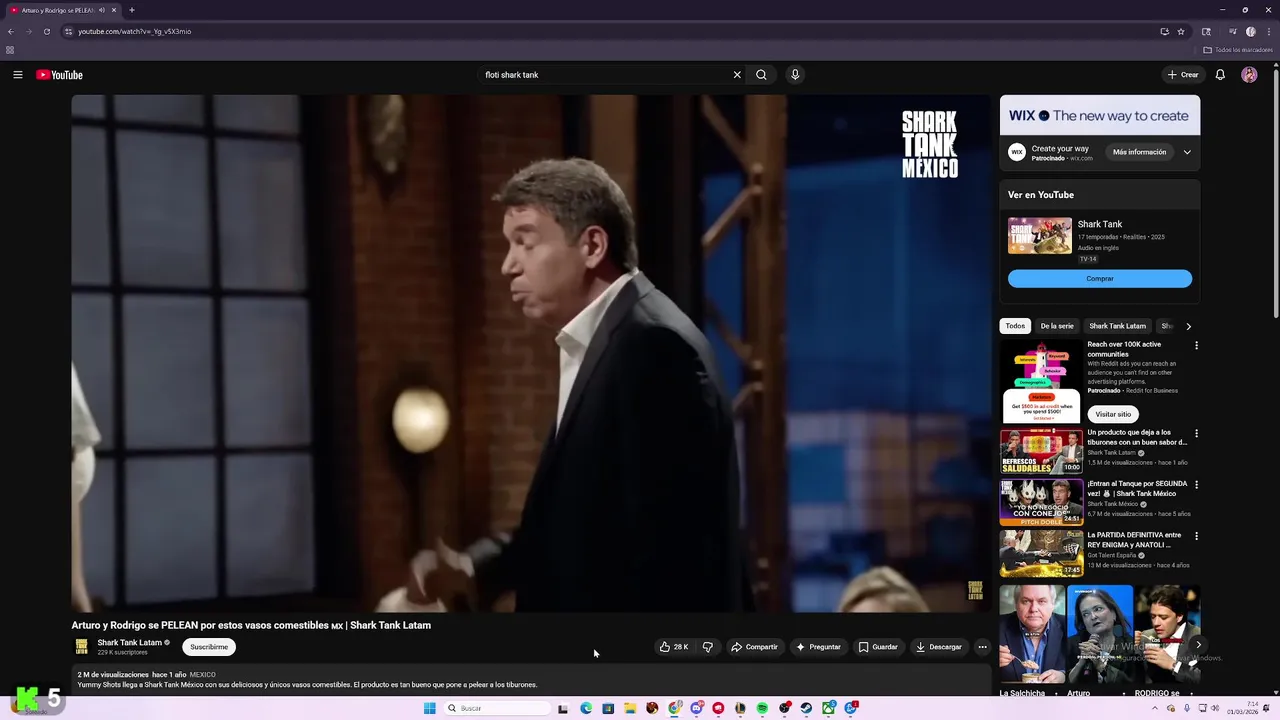Click the Wix ad banner image
Screen dimensions: 1280x720
coord(1100,115)
